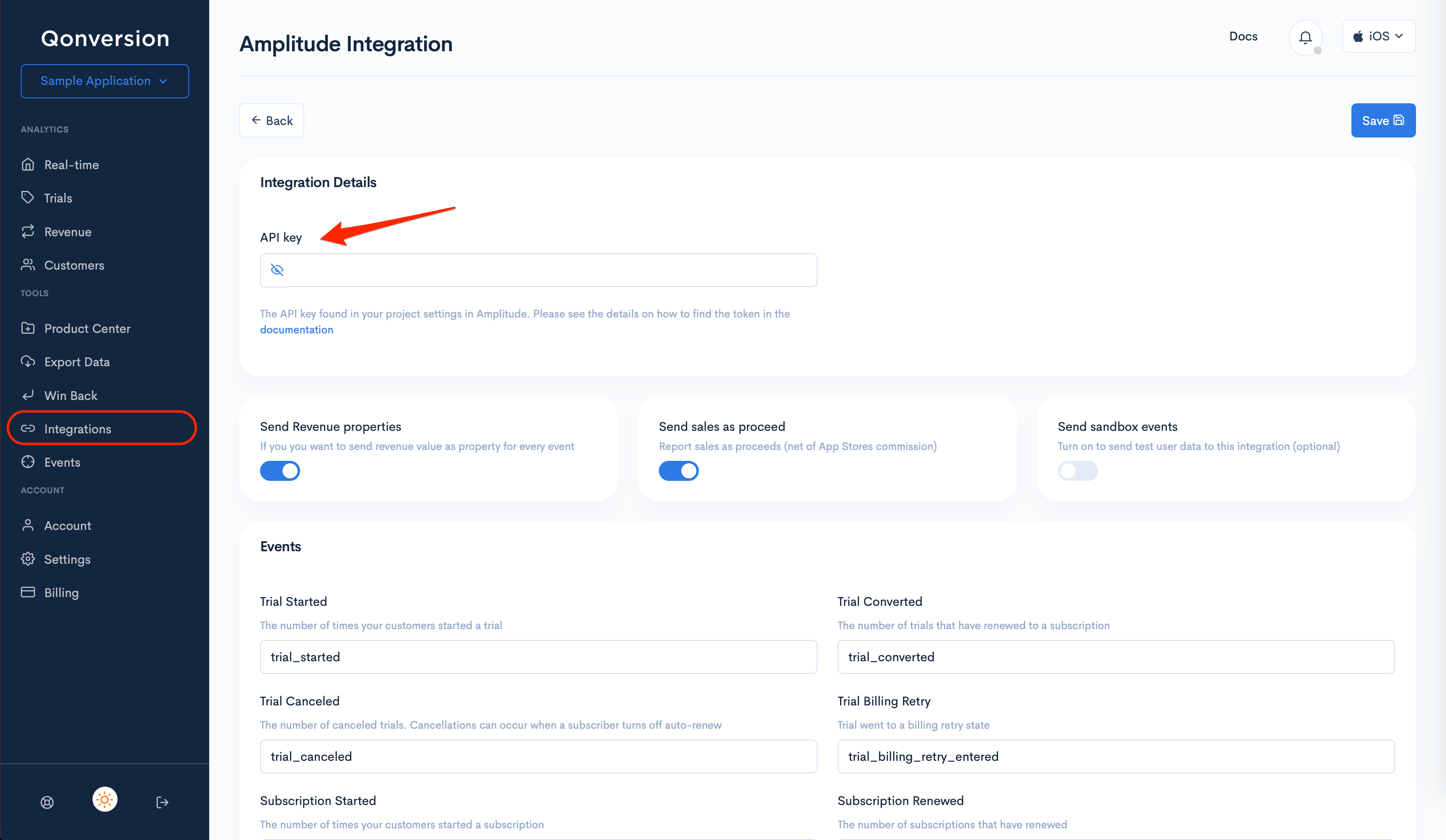Select Integrations in sidebar
The width and height of the screenshot is (1446, 840).
pyautogui.click(x=78, y=429)
